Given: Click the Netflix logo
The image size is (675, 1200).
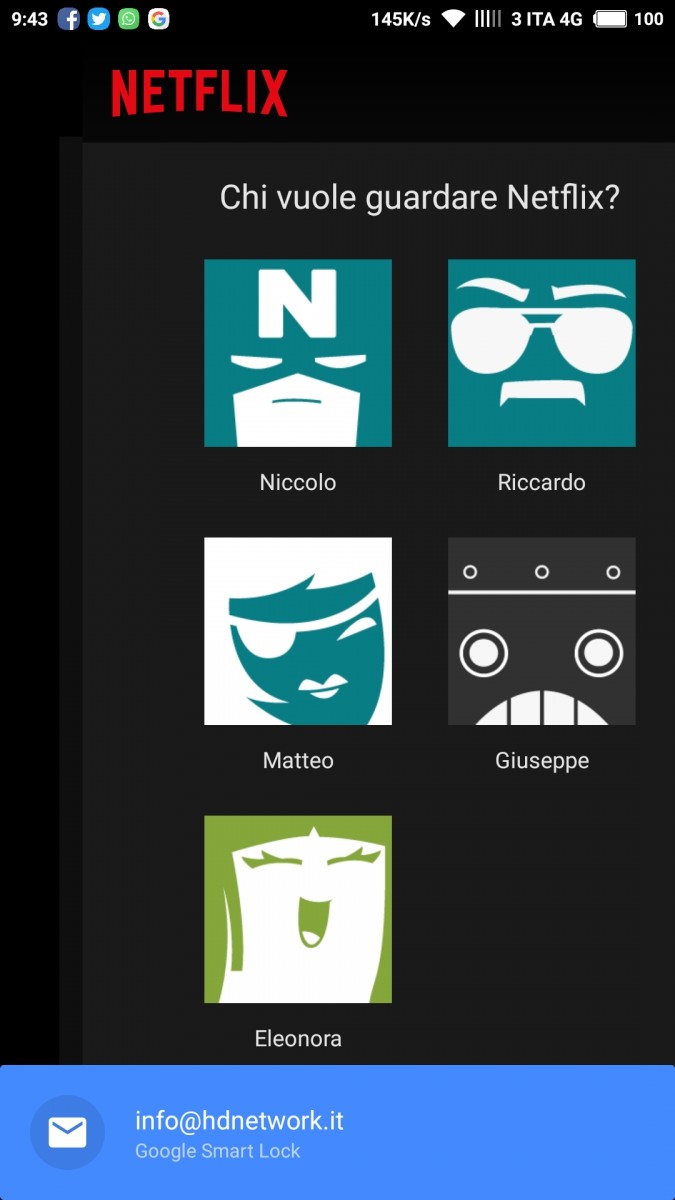Looking at the screenshot, I should 199,93.
